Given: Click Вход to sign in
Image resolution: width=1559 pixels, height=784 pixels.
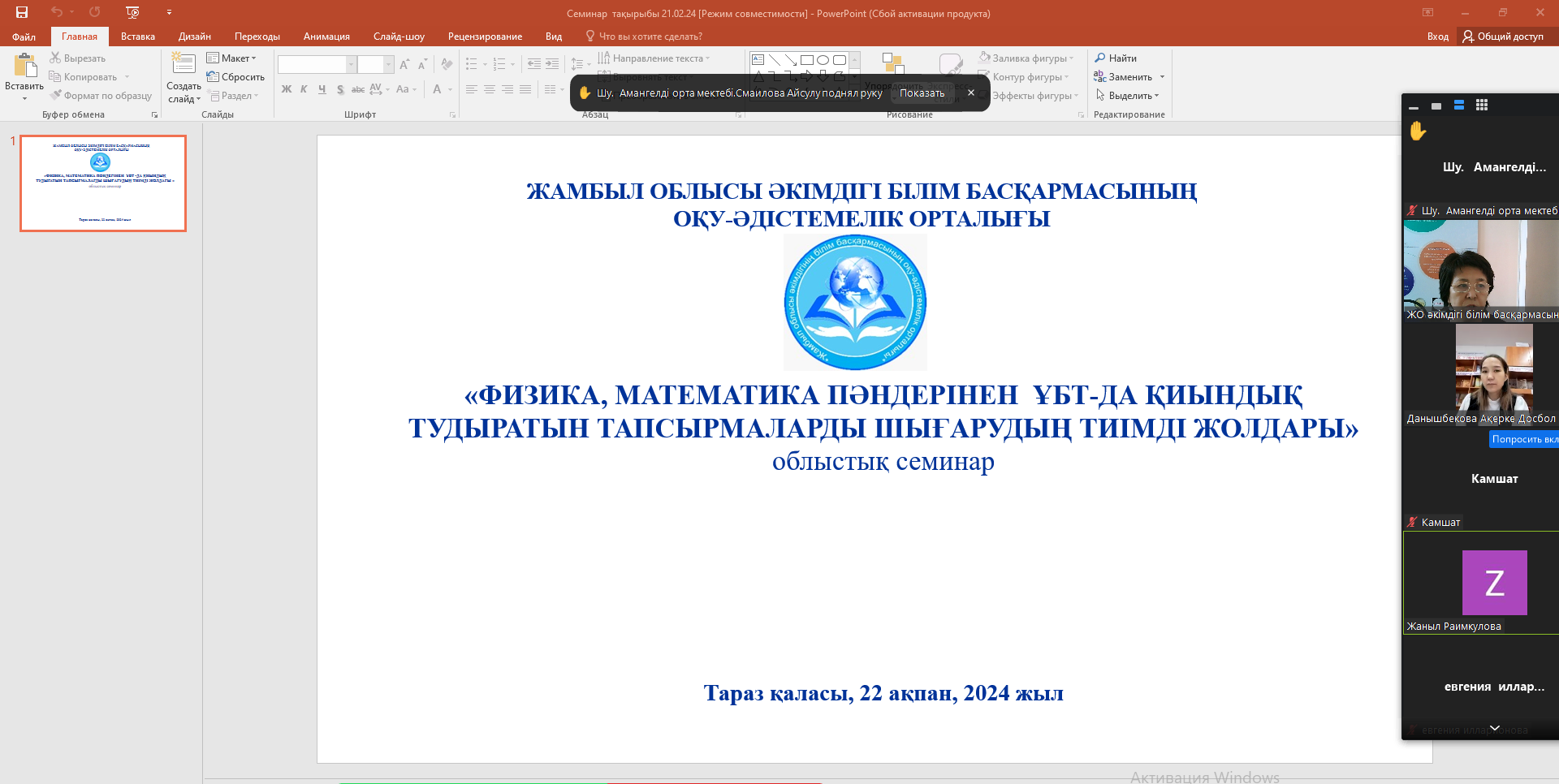Looking at the screenshot, I should (x=1438, y=37).
